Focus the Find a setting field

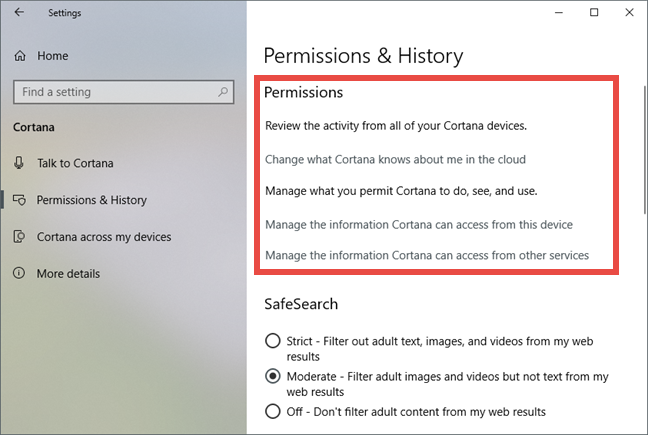click(124, 92)
